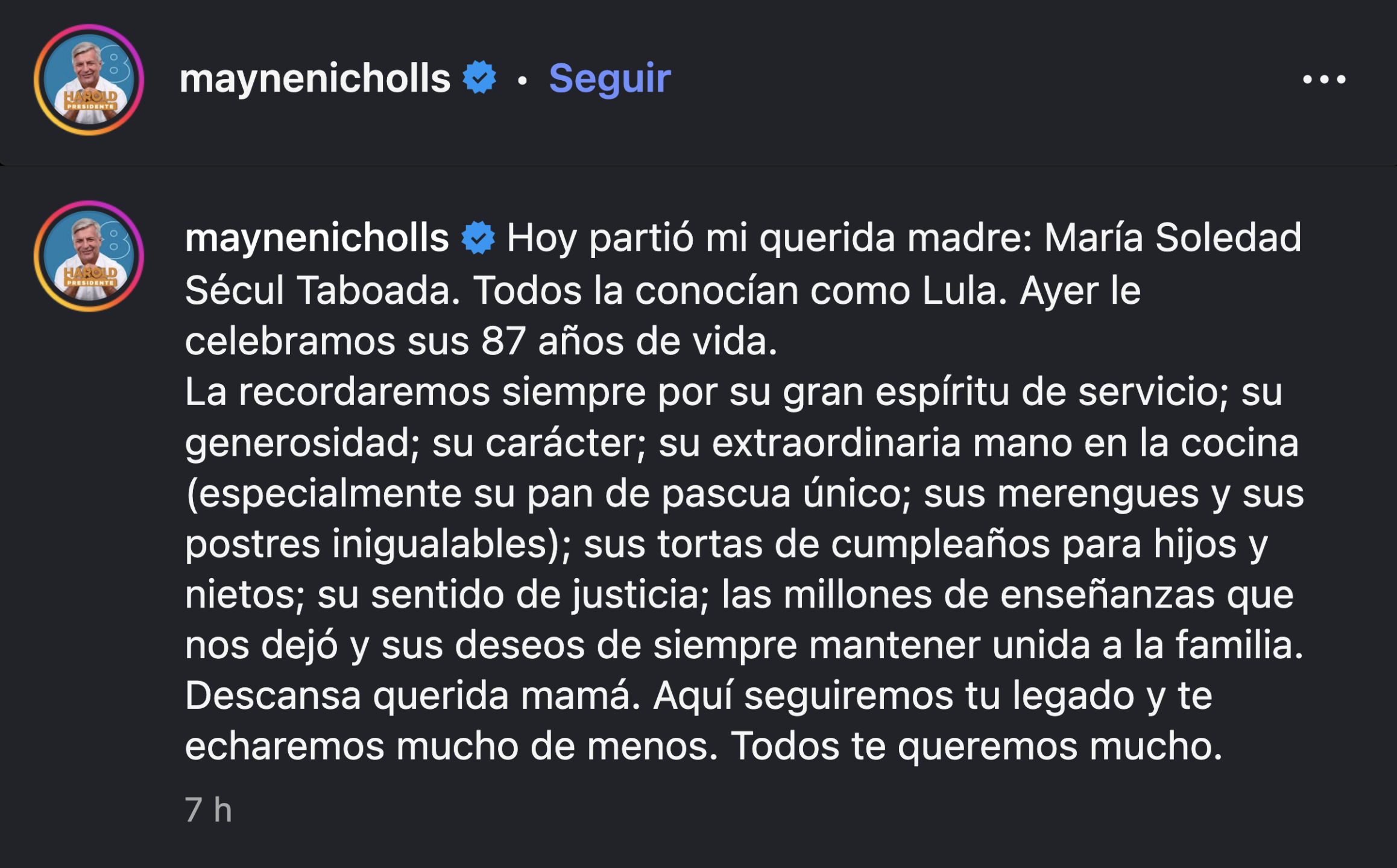The image size is (1397, 868).
Task: Open maynenicholls profile from the header username
Action: pos(315,78)
